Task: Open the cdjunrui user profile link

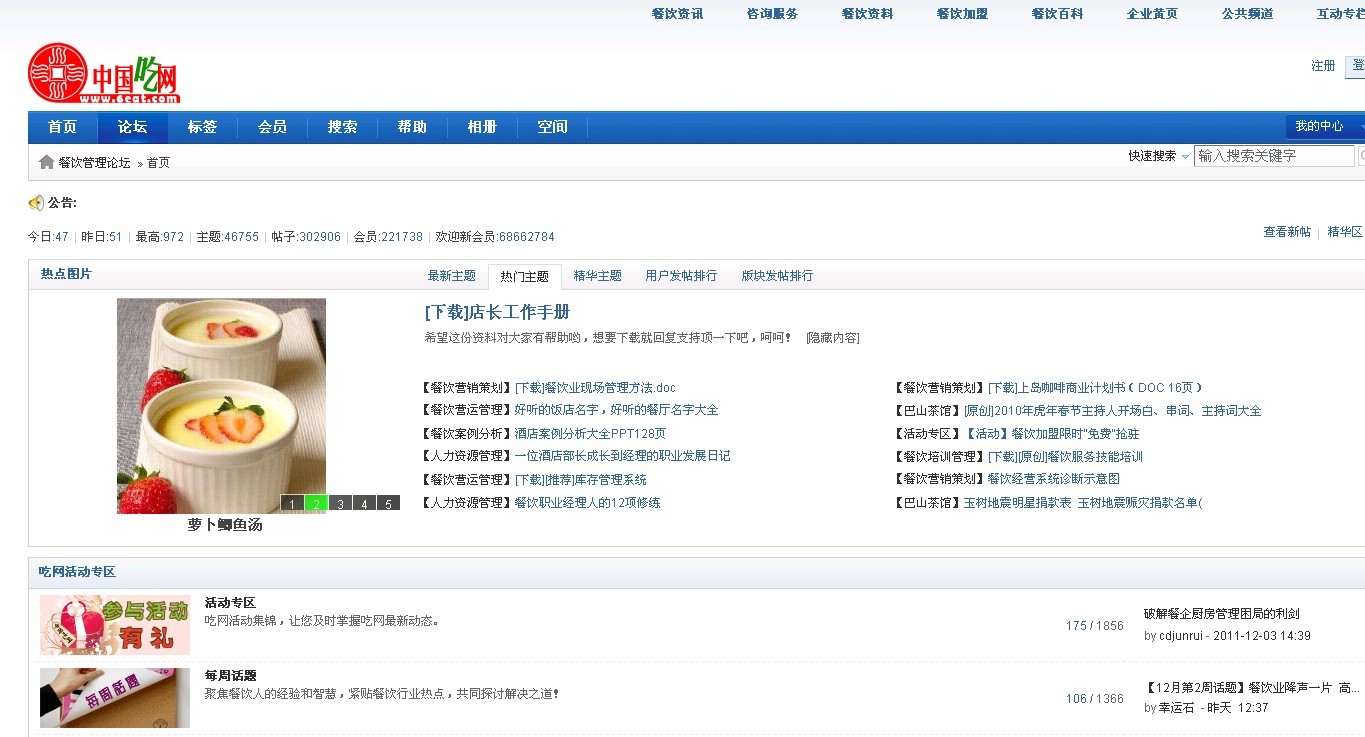Action: tap(1182, 636)
